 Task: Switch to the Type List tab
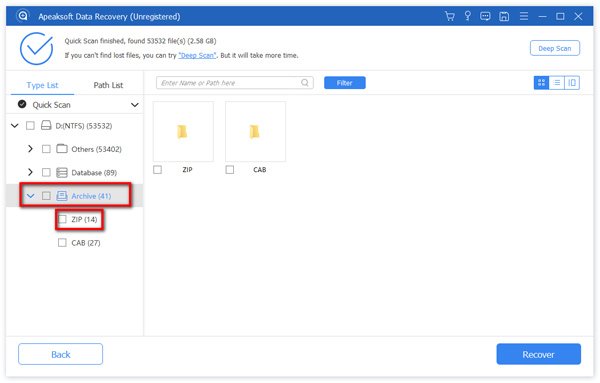coord(42,85)
